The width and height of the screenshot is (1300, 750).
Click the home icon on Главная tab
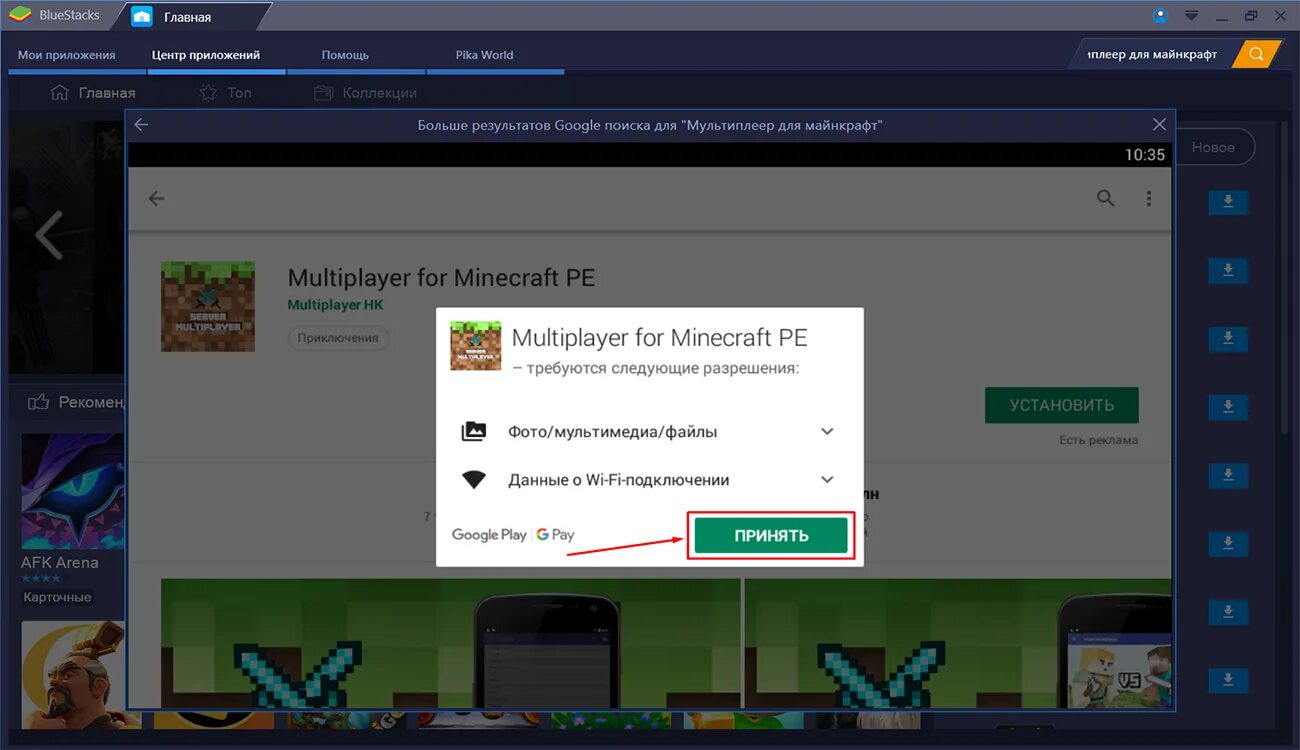[142, 17]
